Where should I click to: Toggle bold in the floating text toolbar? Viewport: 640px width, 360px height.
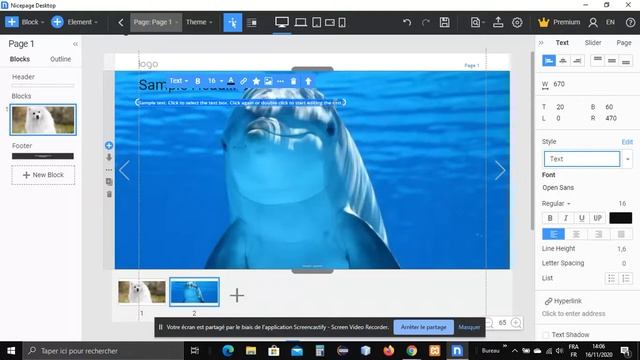pyautogui.click(x=198, y=81)
